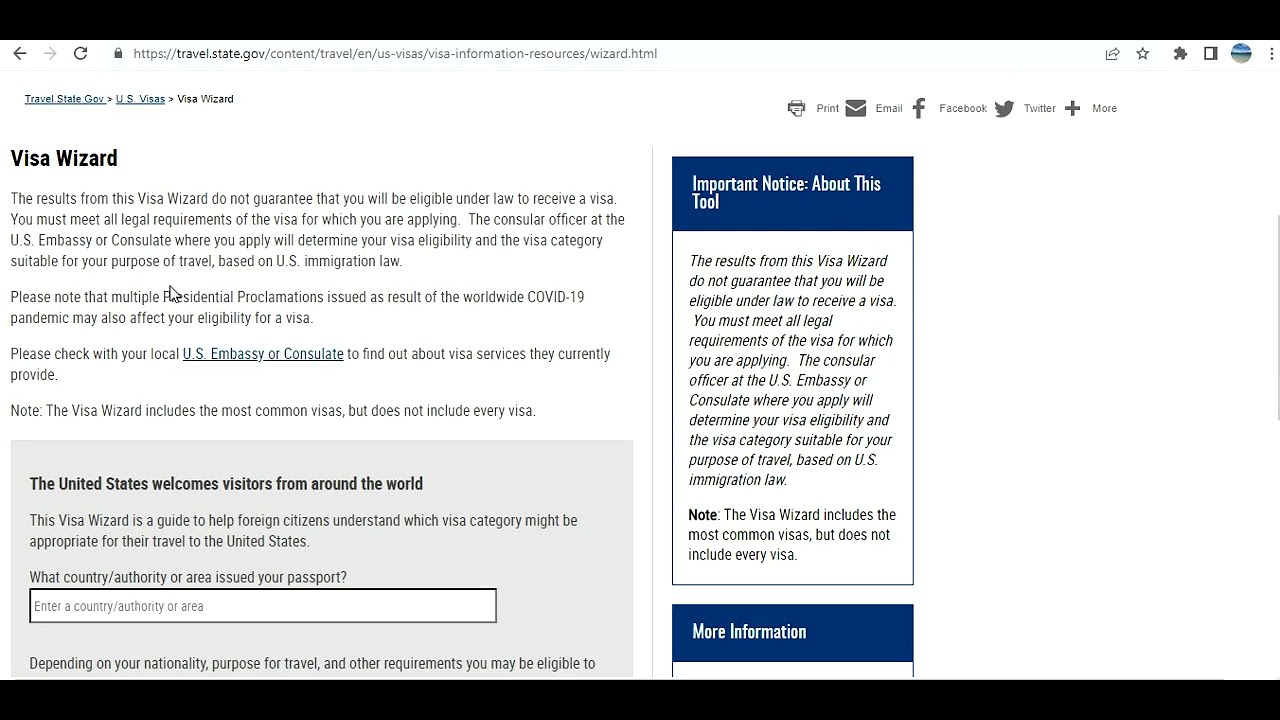Share this page from address bar
The image size is (1280, 720).
click(x=1112, y=54)
